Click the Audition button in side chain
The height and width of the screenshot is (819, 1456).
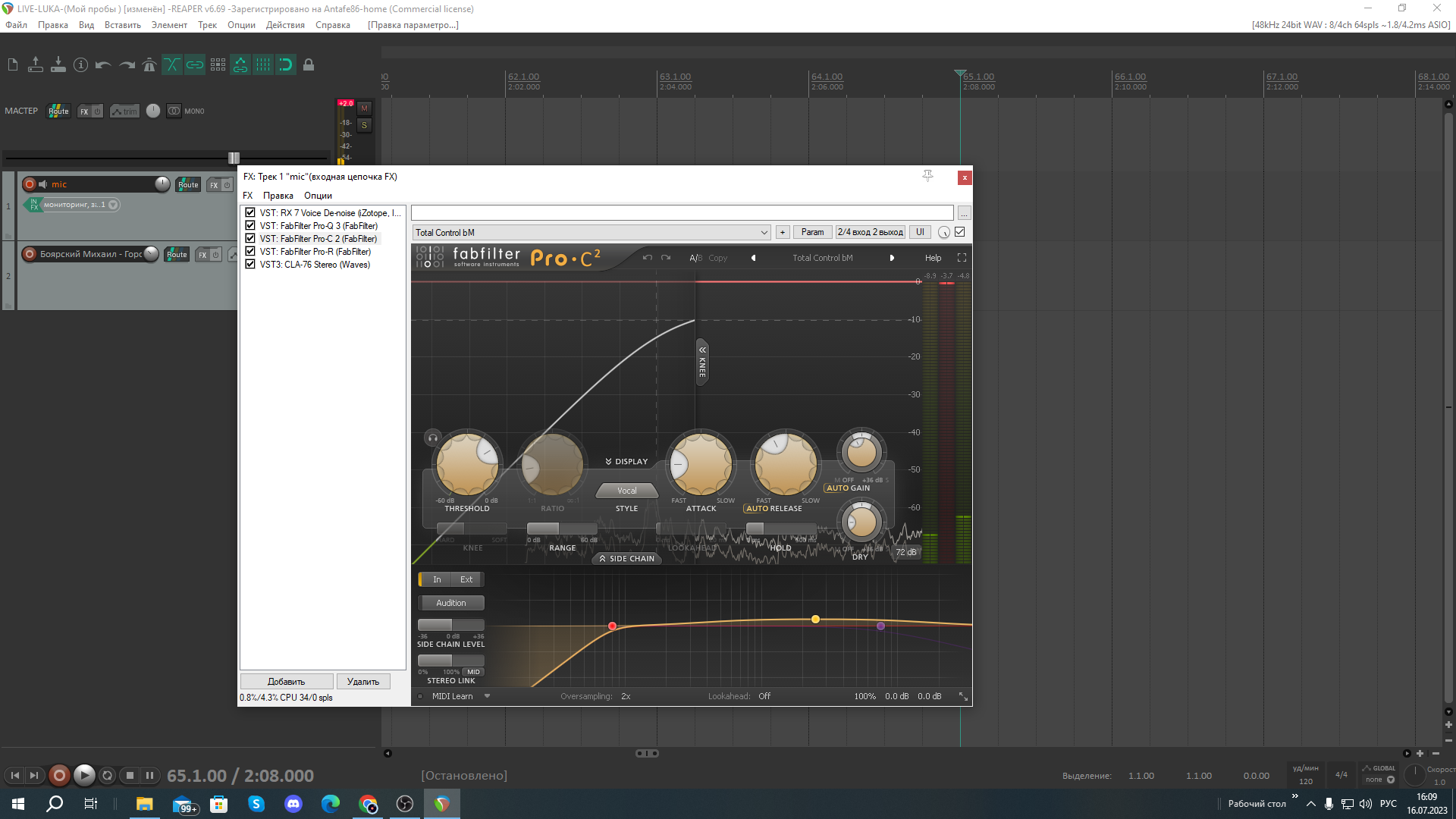451,604
